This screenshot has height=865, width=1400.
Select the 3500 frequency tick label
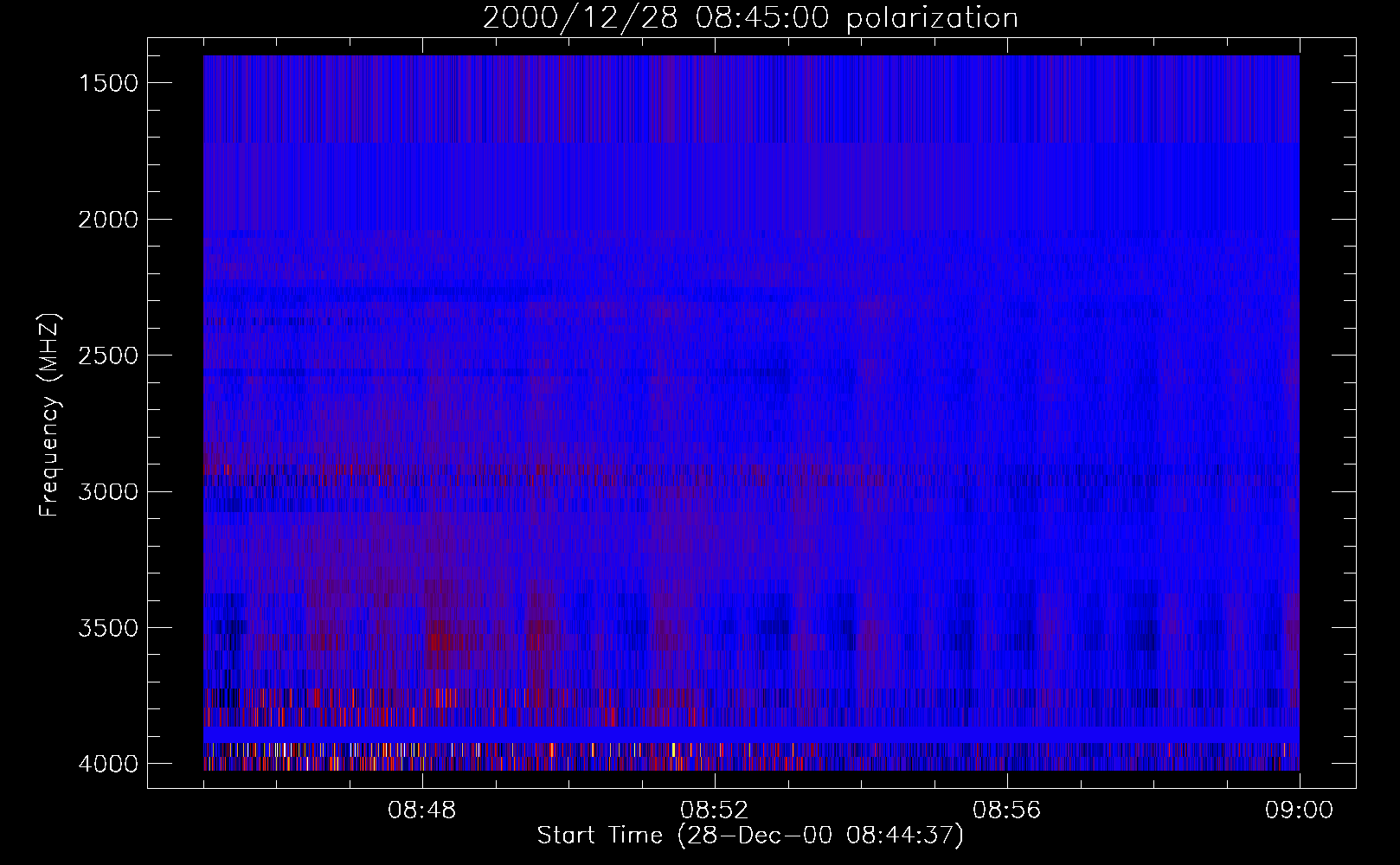point(108,628)
